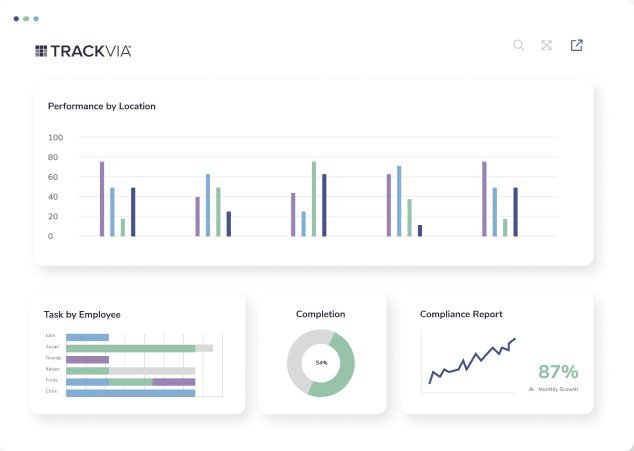Screen dimensions: 634x451
Task: Select the Performance by Location title
Action: click(x=102, y=106)
